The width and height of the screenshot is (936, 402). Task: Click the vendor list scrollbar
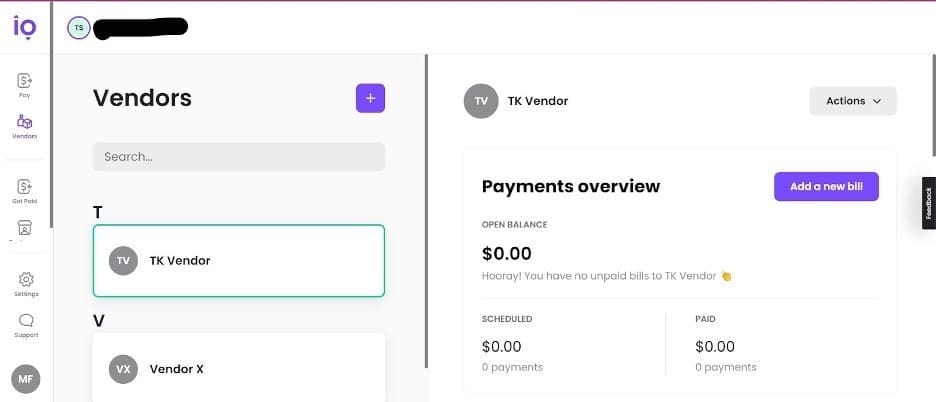point(427,210)
